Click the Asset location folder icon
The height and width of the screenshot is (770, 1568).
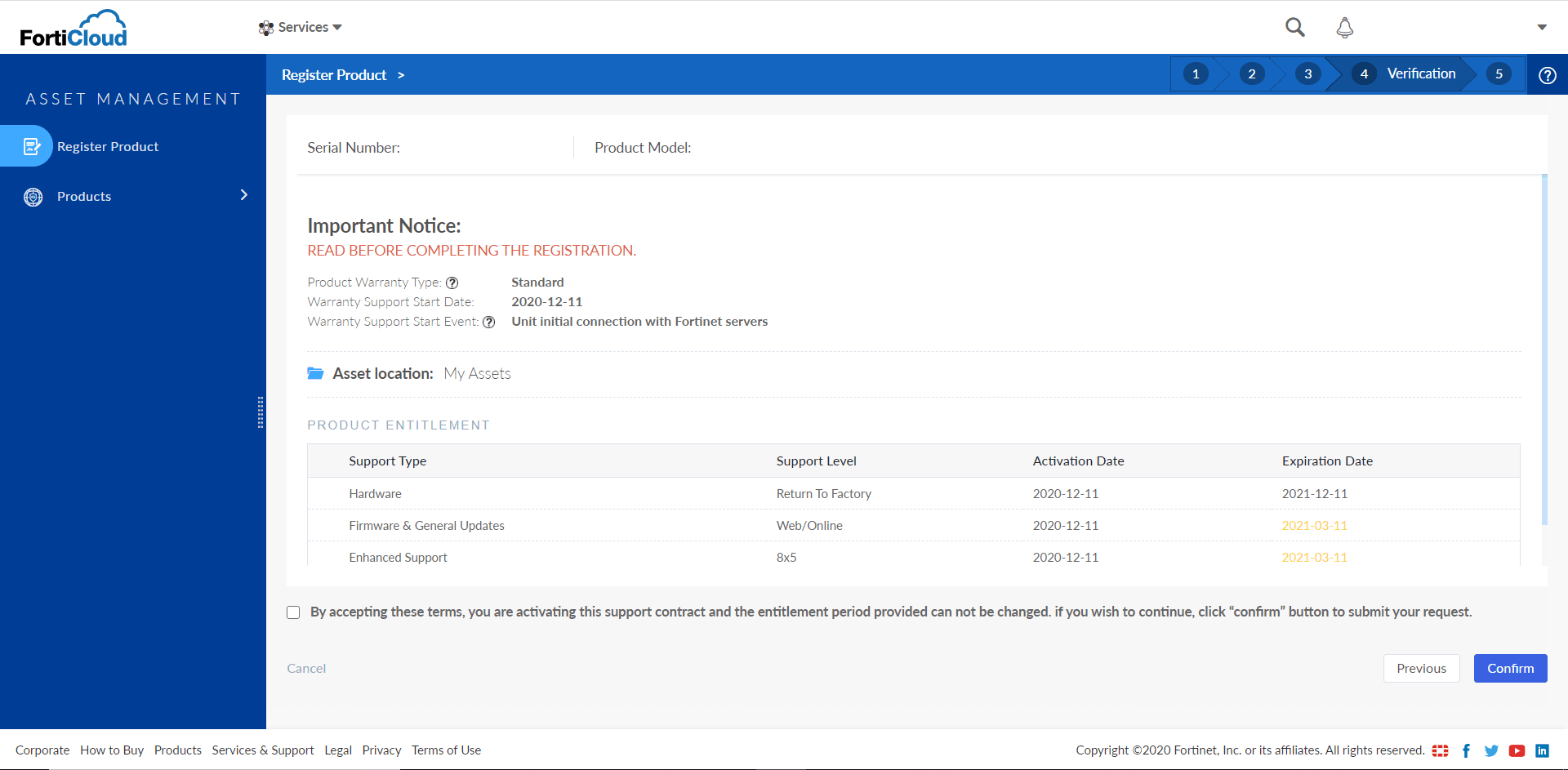point(315,373)
